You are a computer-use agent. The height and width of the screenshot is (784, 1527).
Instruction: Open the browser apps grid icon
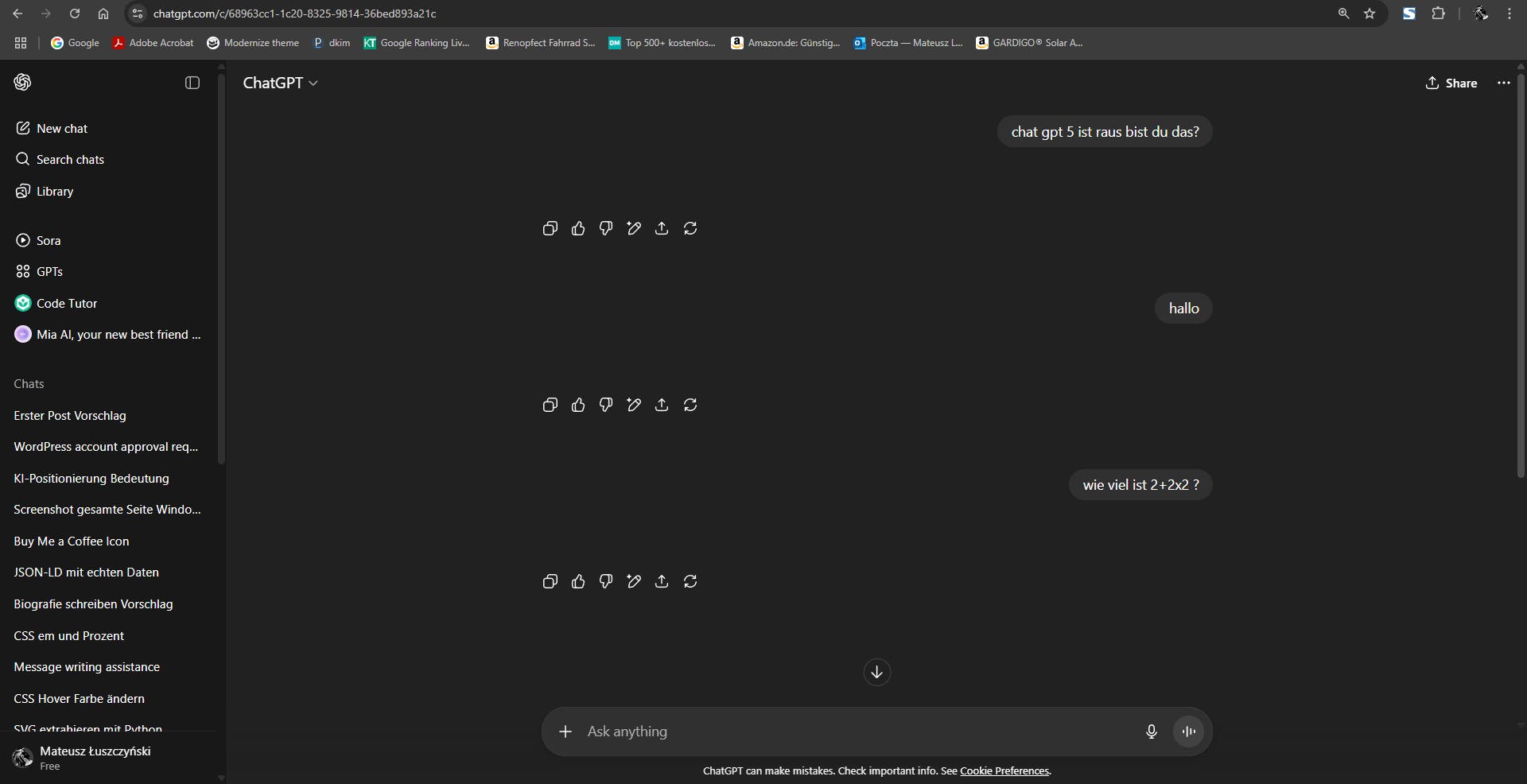point(21,43)
